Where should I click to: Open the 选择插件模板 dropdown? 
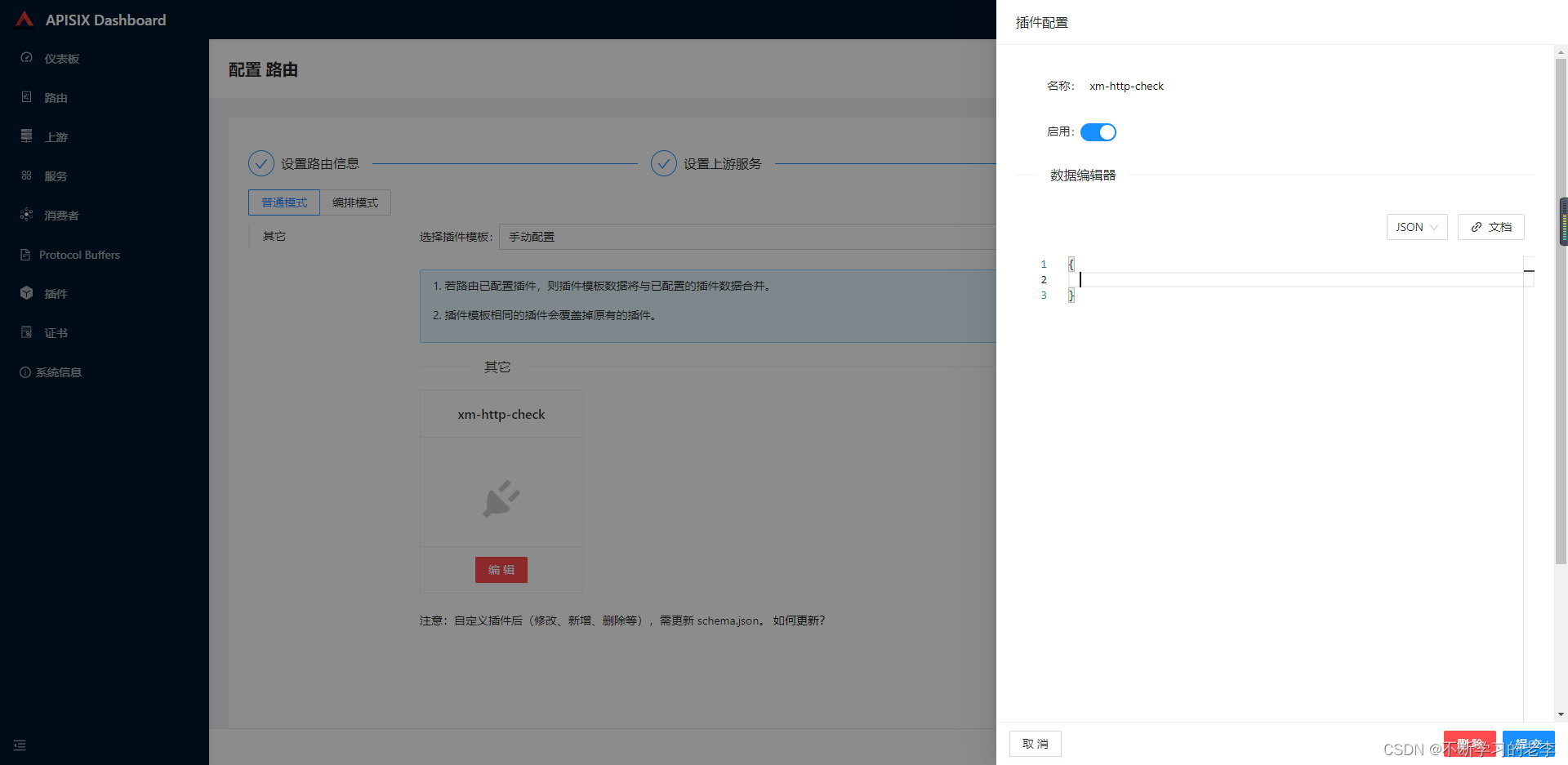[x=747, y=237]
